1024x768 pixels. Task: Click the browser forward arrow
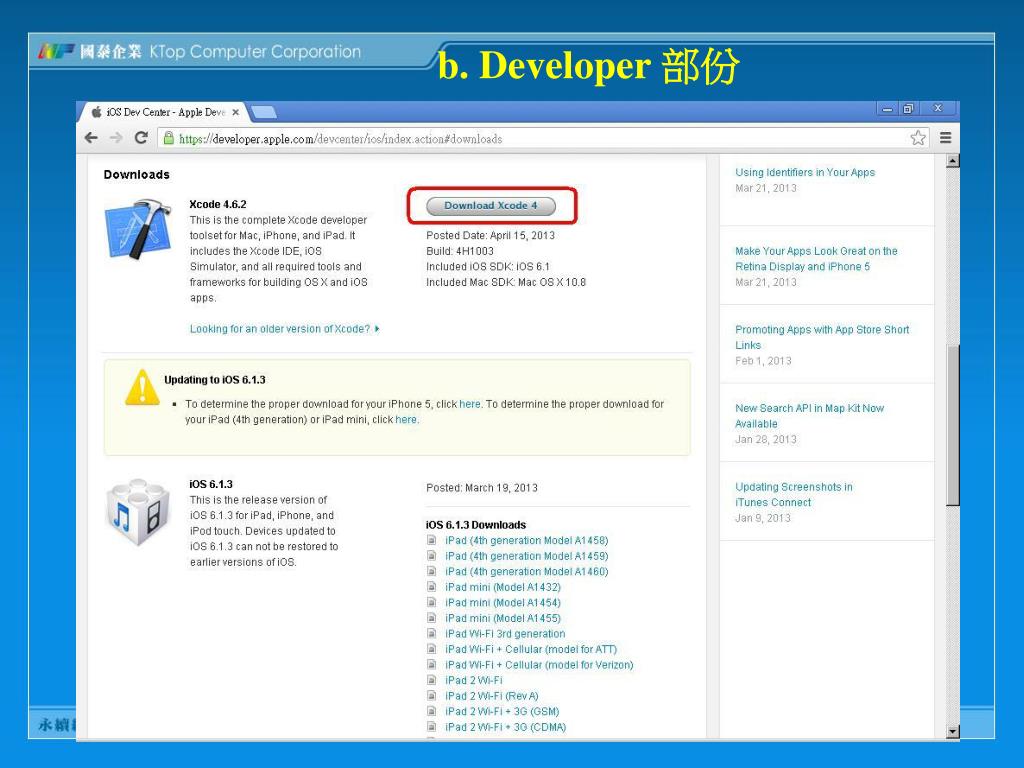(x=116, y=138)
